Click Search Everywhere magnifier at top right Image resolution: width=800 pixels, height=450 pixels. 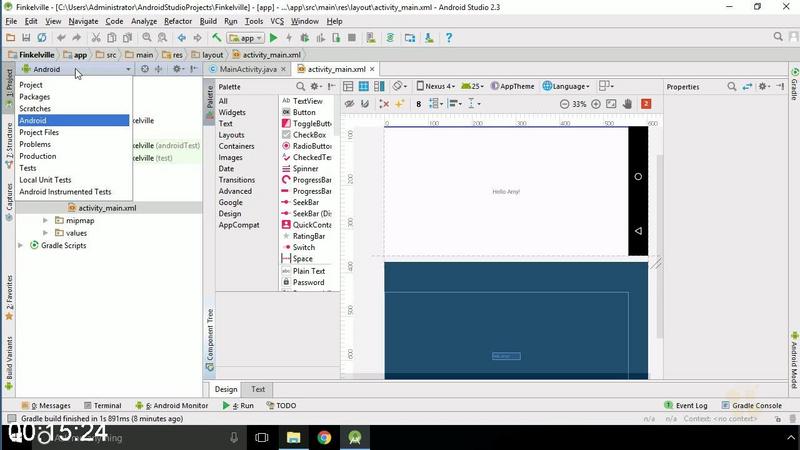click(x=778, y=37)
